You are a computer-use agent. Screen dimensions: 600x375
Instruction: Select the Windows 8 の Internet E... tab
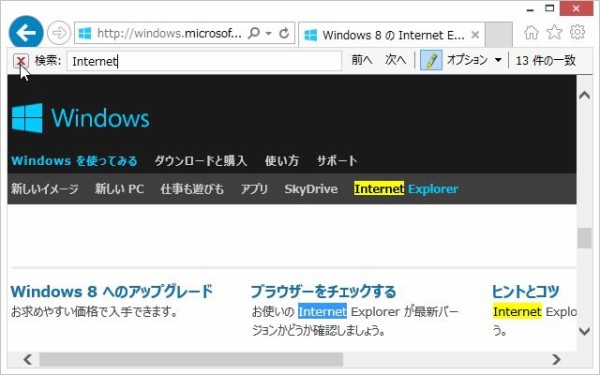(392, 35)
